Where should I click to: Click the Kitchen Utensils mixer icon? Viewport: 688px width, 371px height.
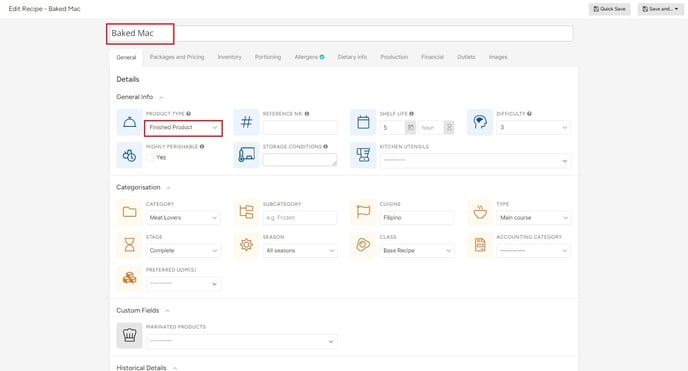click(363, 155)
